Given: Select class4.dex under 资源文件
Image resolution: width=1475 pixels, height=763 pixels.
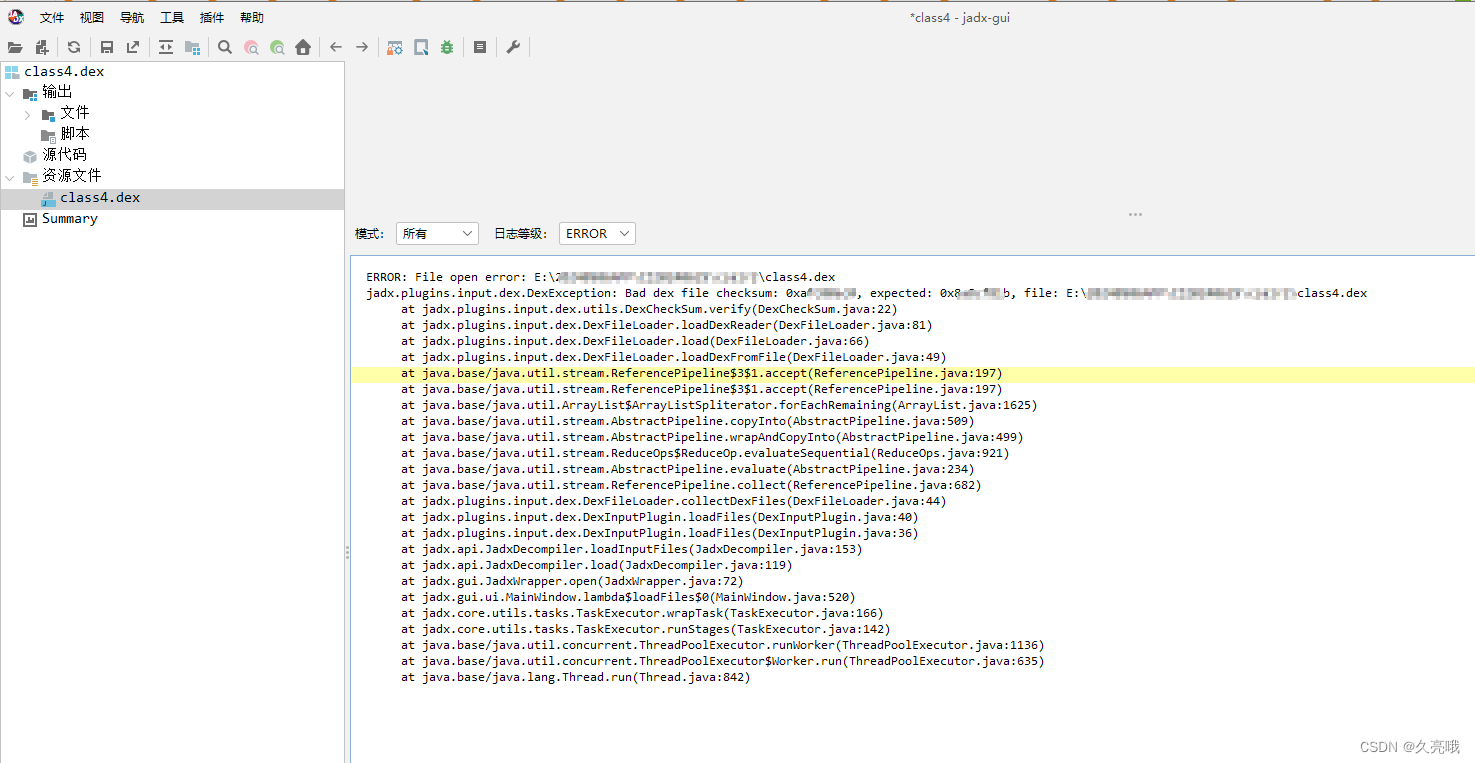Looking at the screenshot, I should coord(100,198).
